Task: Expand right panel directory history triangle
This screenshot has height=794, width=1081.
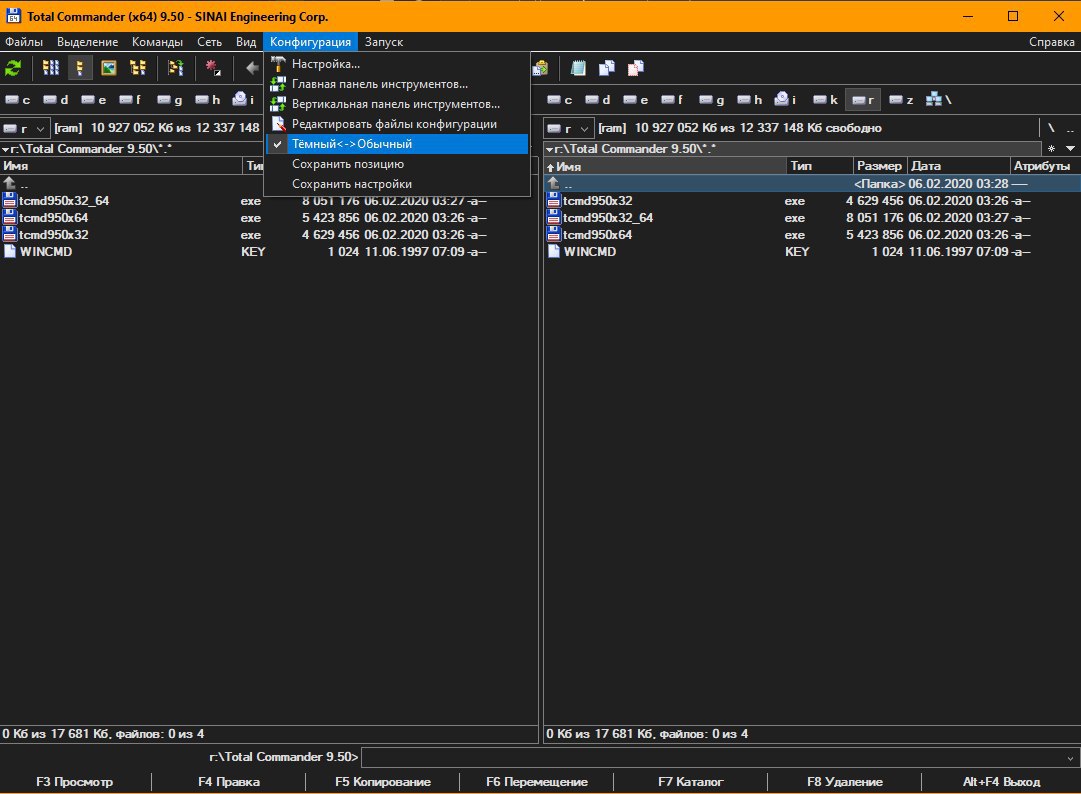Action: point(1071,148)
